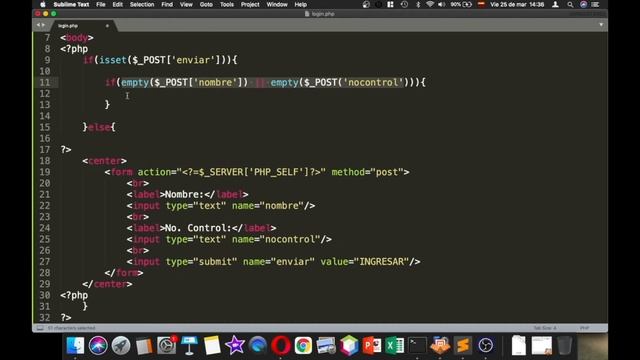Image resolution: width=640 pixels, height=360 pixels.
Task: Click line number 19 in the gutter
Action: coord(44,172)
